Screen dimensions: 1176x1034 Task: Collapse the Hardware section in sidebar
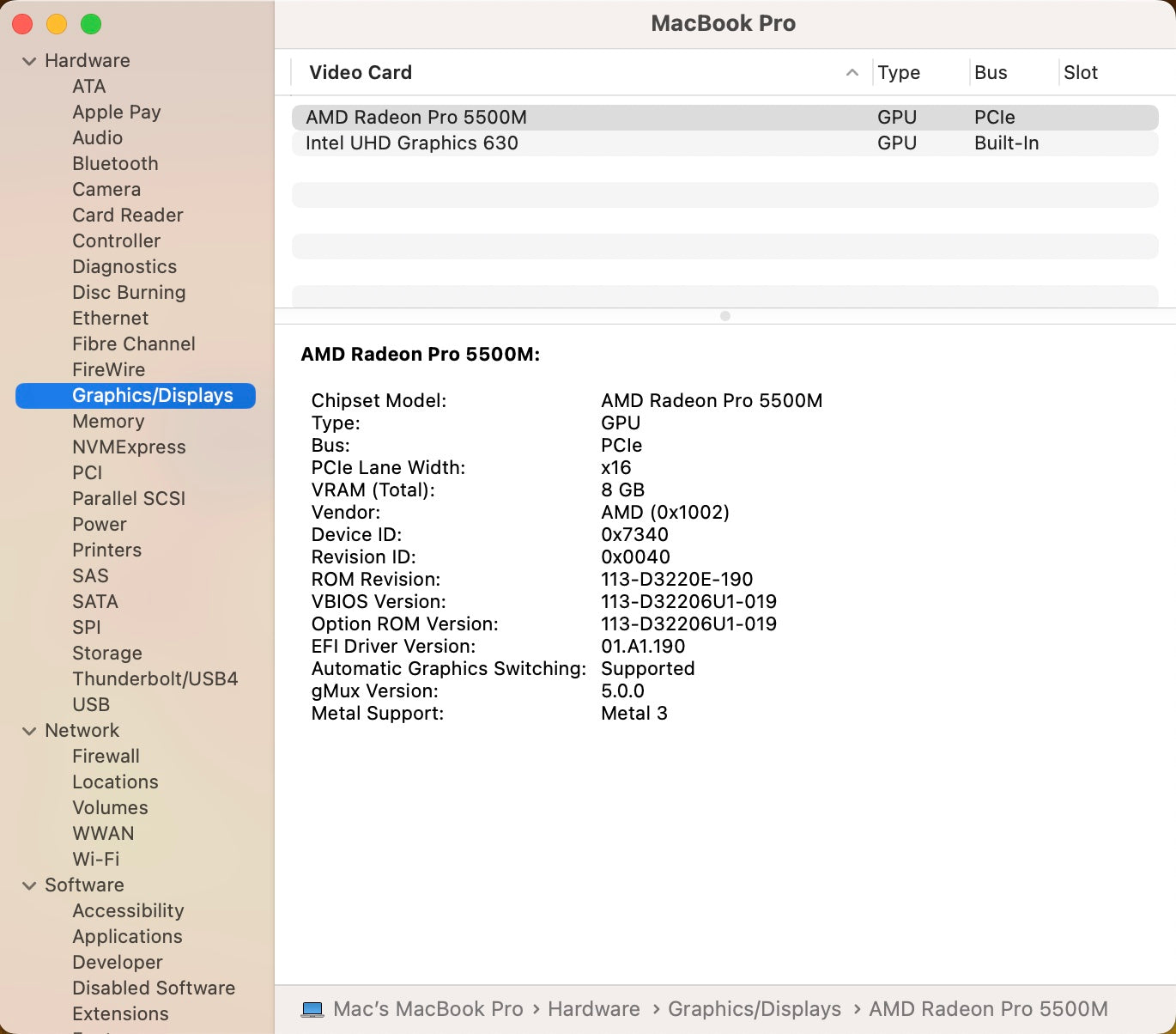coord(29,61)
